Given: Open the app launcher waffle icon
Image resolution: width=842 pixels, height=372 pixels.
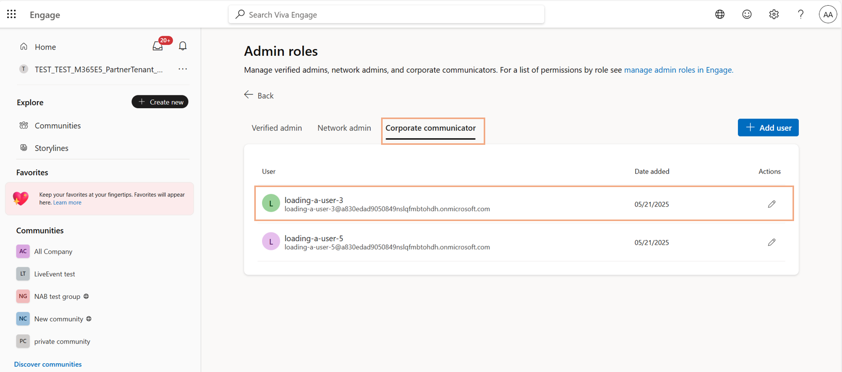Looking at the screenshot, I should click(11, 14).
